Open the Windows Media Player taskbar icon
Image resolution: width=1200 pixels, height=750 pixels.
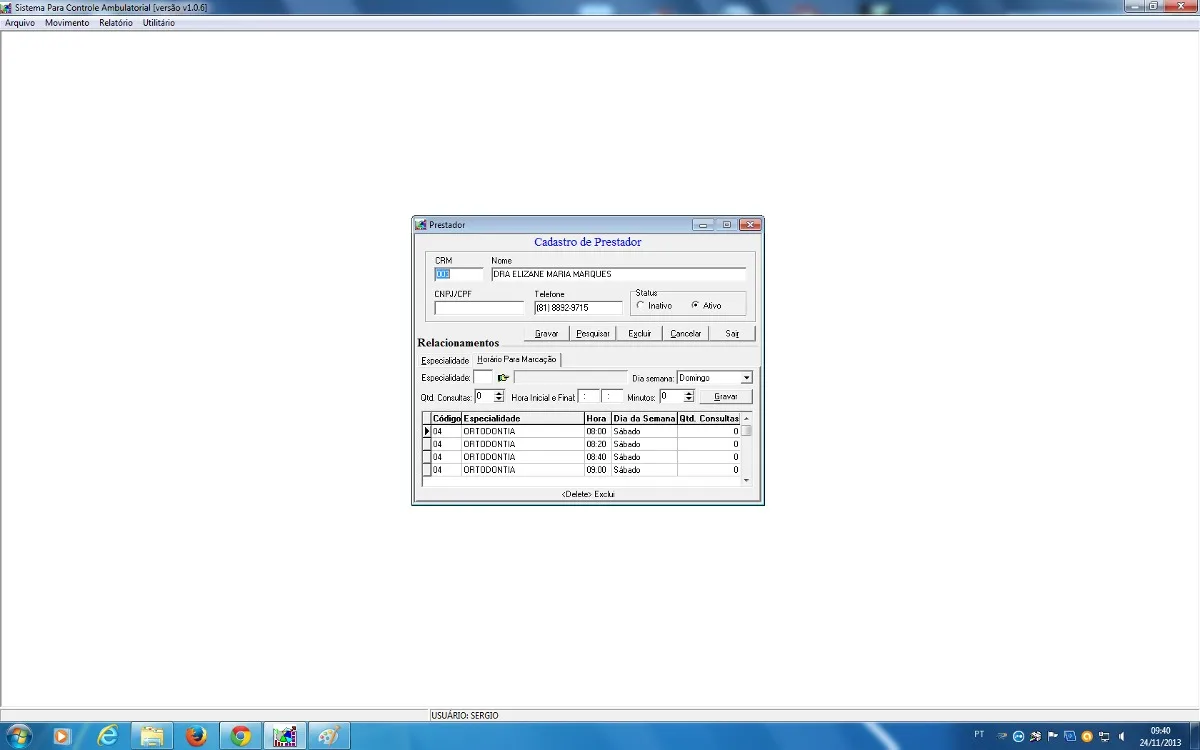62,736
